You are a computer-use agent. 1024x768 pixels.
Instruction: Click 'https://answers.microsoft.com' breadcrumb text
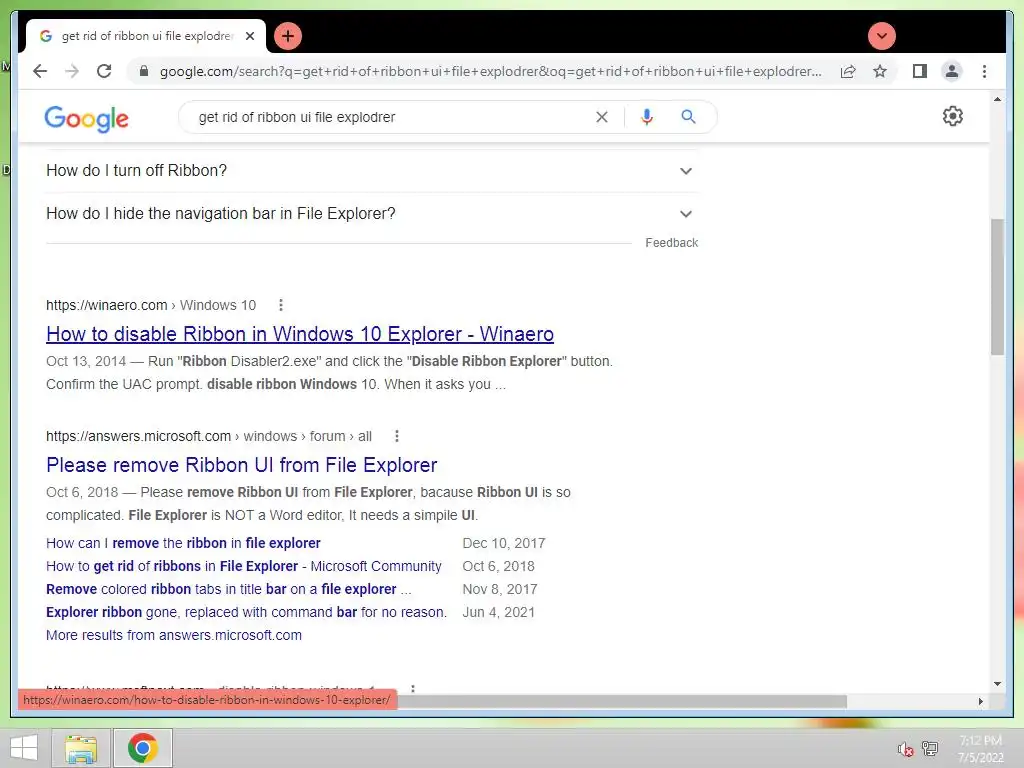138,436
